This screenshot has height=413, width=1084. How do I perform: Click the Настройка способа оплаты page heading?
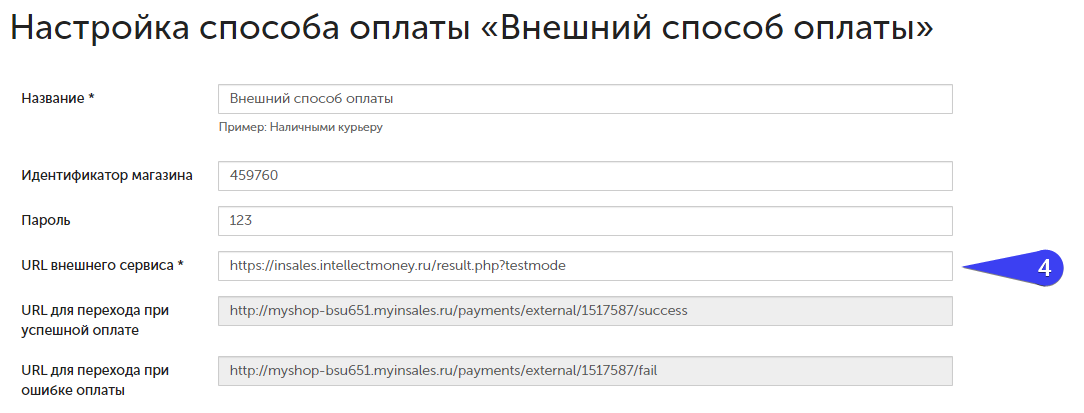472,27
